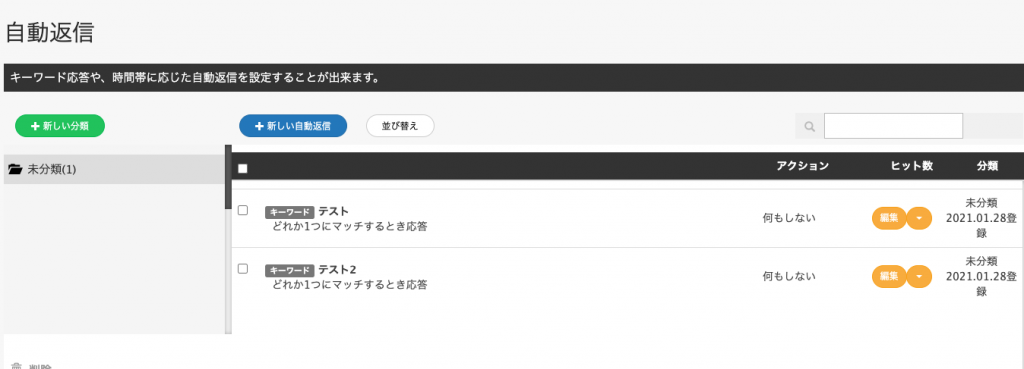Click the キーワード badge on テスト row

[290, 212]
